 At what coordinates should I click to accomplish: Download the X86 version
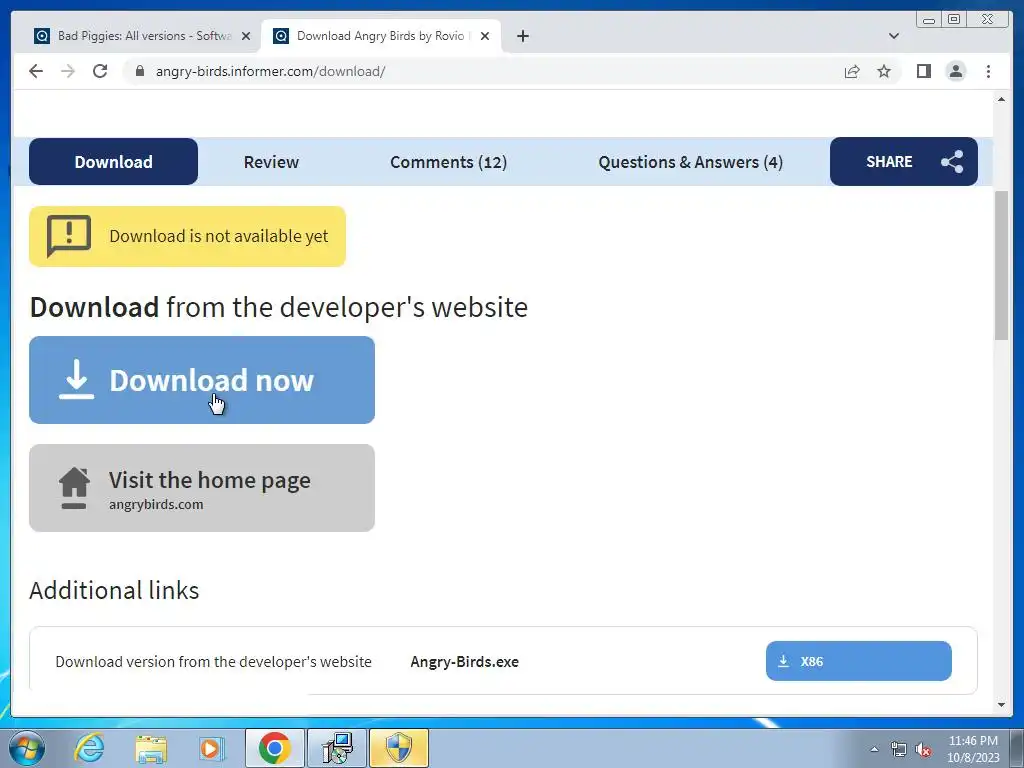858,661
